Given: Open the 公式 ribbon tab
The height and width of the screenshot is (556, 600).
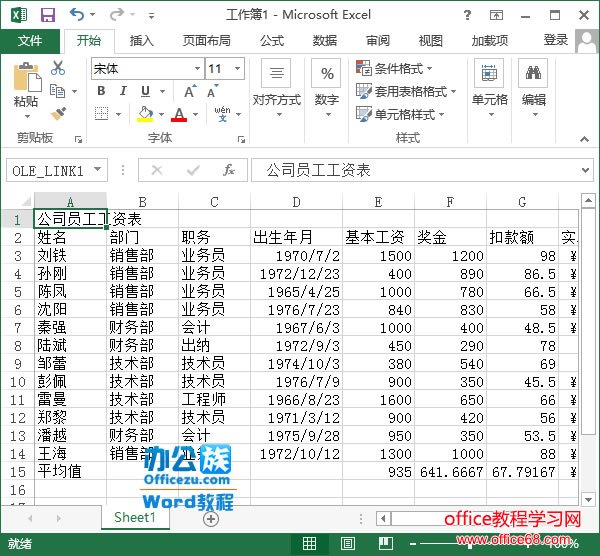Looking at the screenshot, I should tap(272, 41).
